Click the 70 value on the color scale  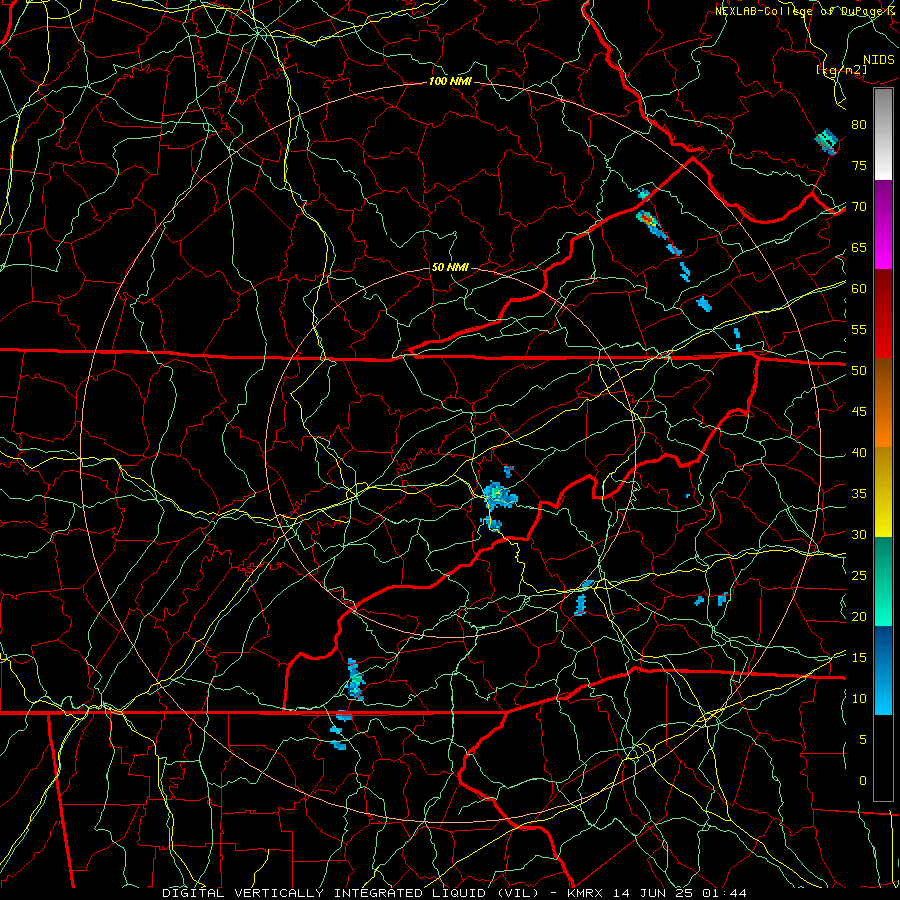[x=859, y=207]
